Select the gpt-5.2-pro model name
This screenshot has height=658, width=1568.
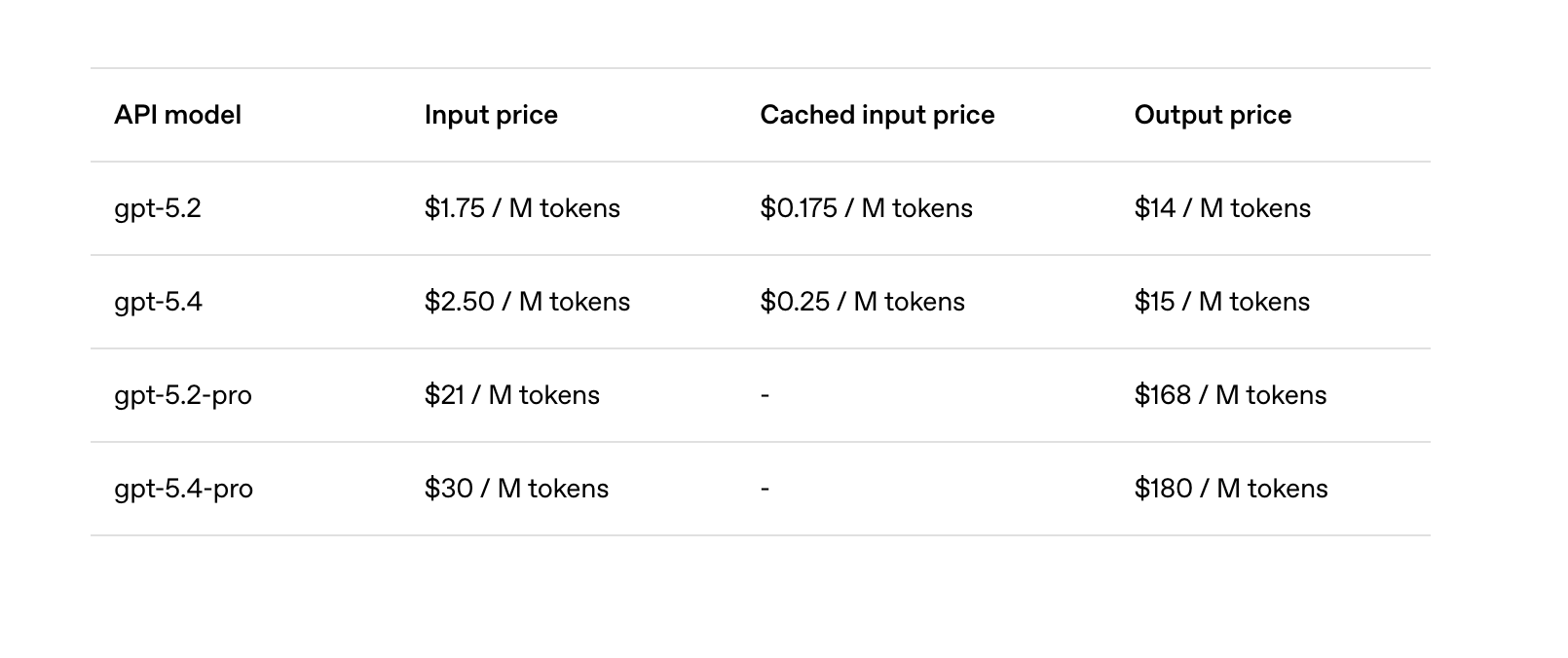coord(183,395)
